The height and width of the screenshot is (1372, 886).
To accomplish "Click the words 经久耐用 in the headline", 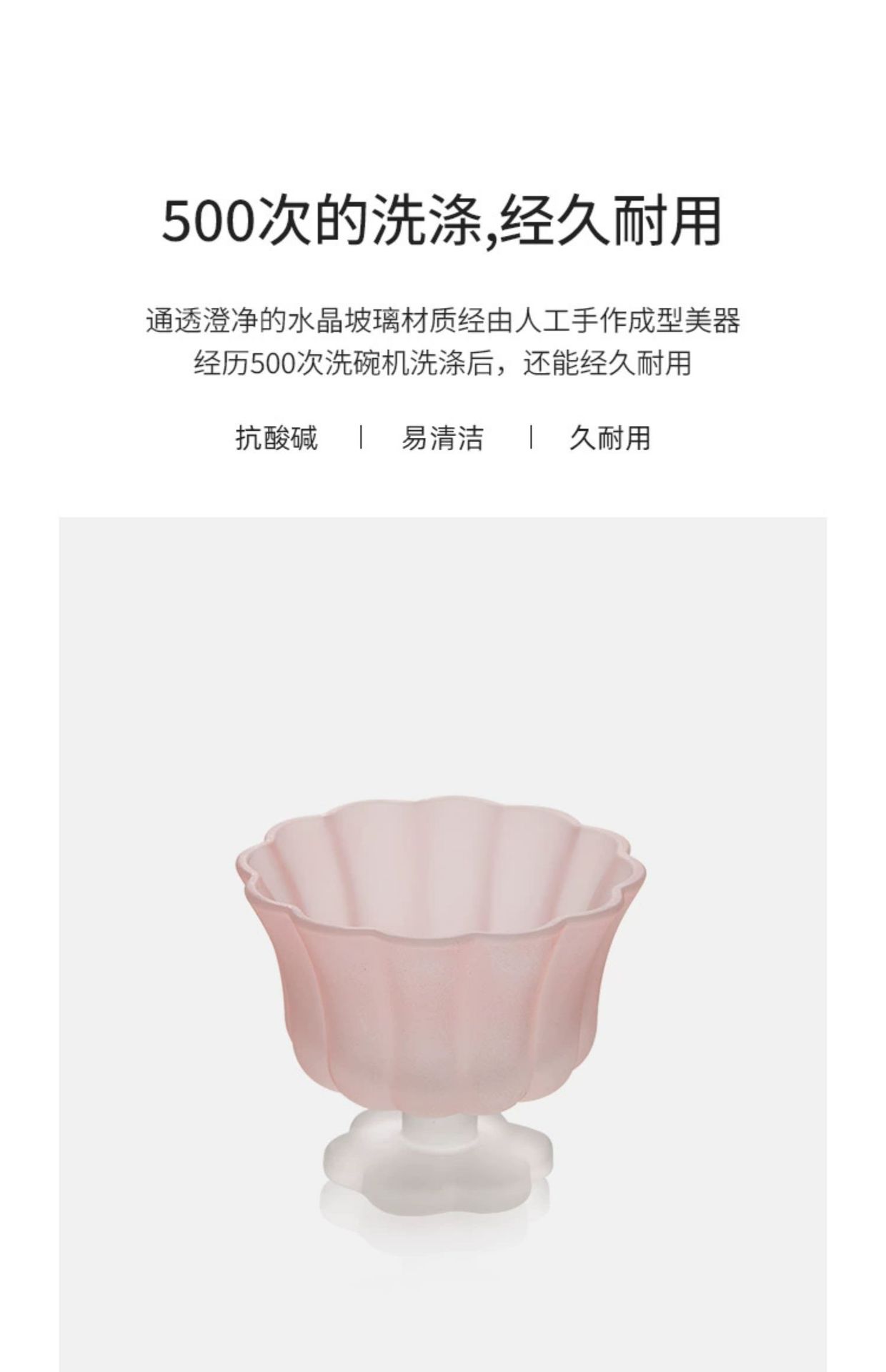I will [610, 222].
